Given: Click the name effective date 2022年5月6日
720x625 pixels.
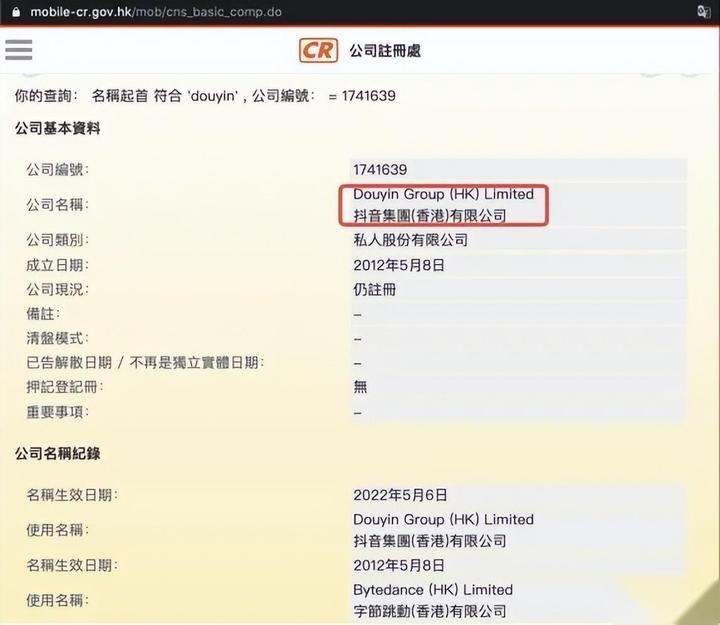Looking at the screenshot, I should (400, 495).
